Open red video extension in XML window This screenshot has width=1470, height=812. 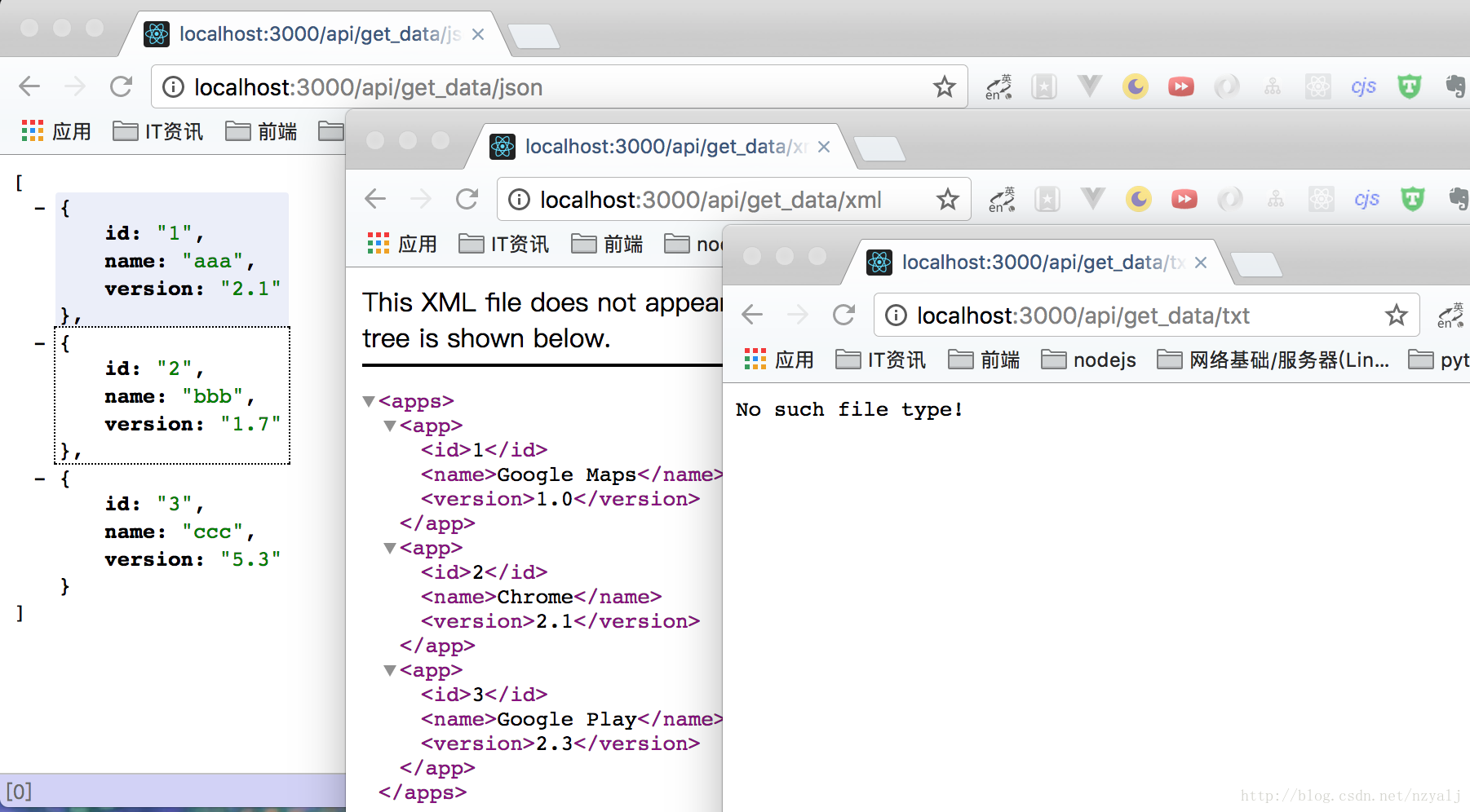click(1184, 199)
